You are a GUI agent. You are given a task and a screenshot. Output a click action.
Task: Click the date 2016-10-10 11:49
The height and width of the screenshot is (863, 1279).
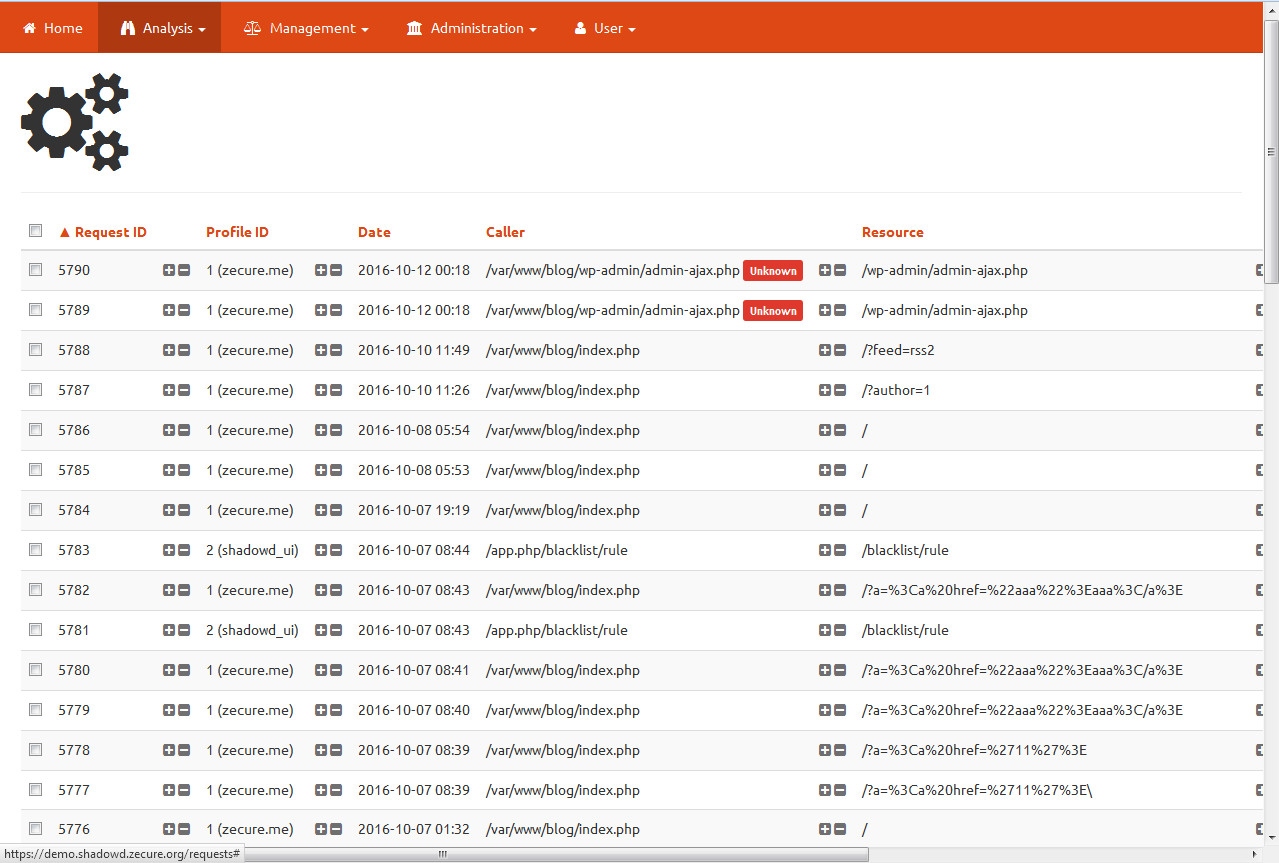point(414,350)
